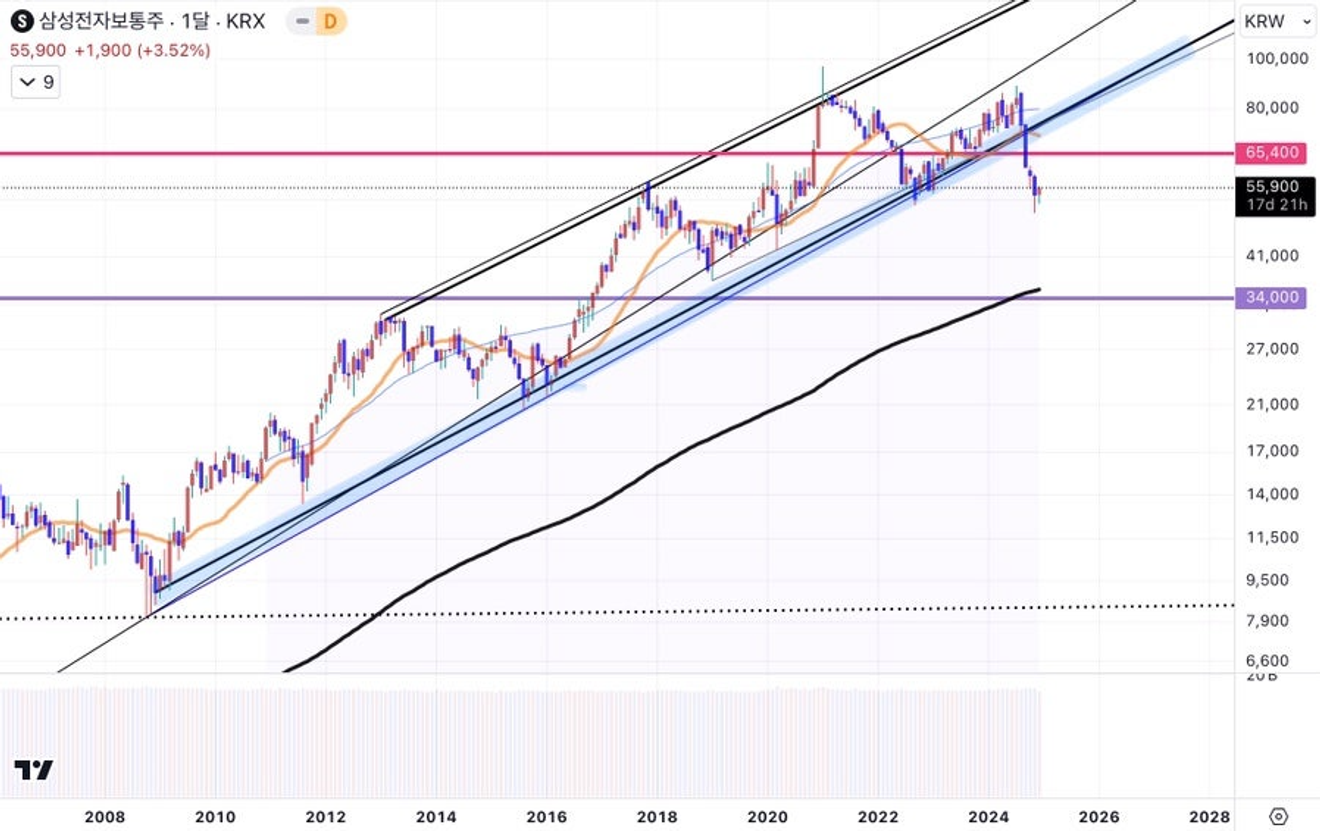
Task: Click the 2026 label on time axis
Action: (x=1099, y=817)
